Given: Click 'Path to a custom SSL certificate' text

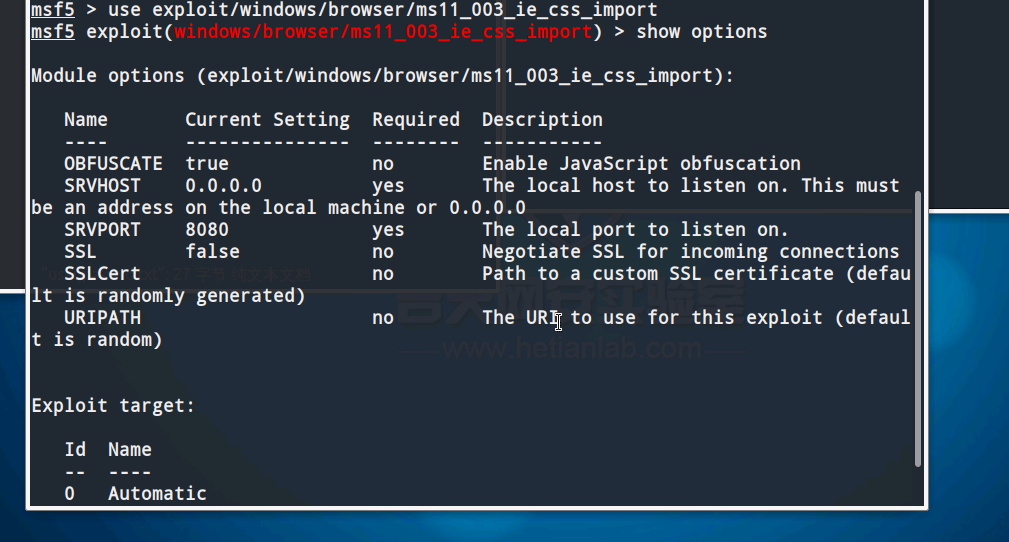Looking at the screenshot, I should (x=658, y=274).
